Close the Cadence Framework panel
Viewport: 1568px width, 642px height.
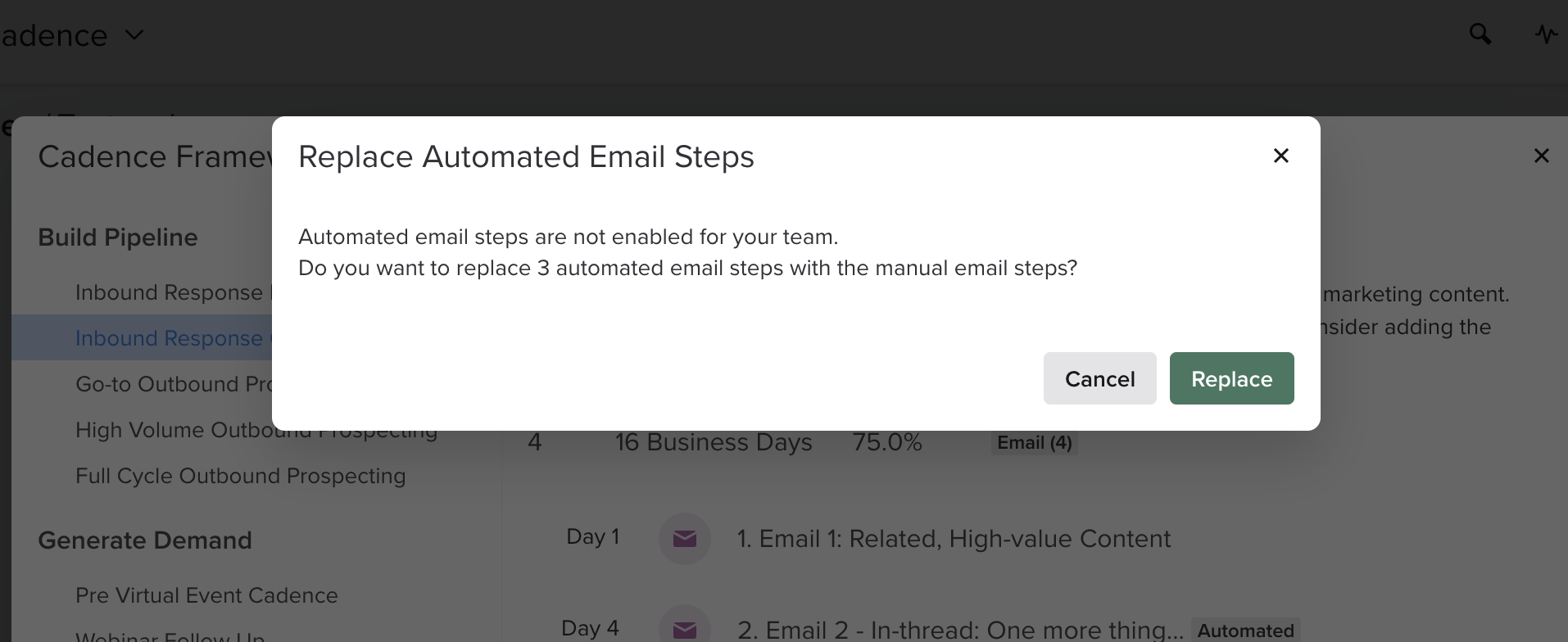1541,156
